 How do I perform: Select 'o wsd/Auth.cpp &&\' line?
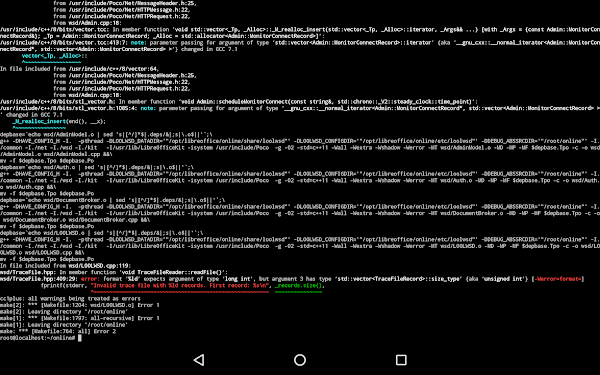(x=28, y=187)
